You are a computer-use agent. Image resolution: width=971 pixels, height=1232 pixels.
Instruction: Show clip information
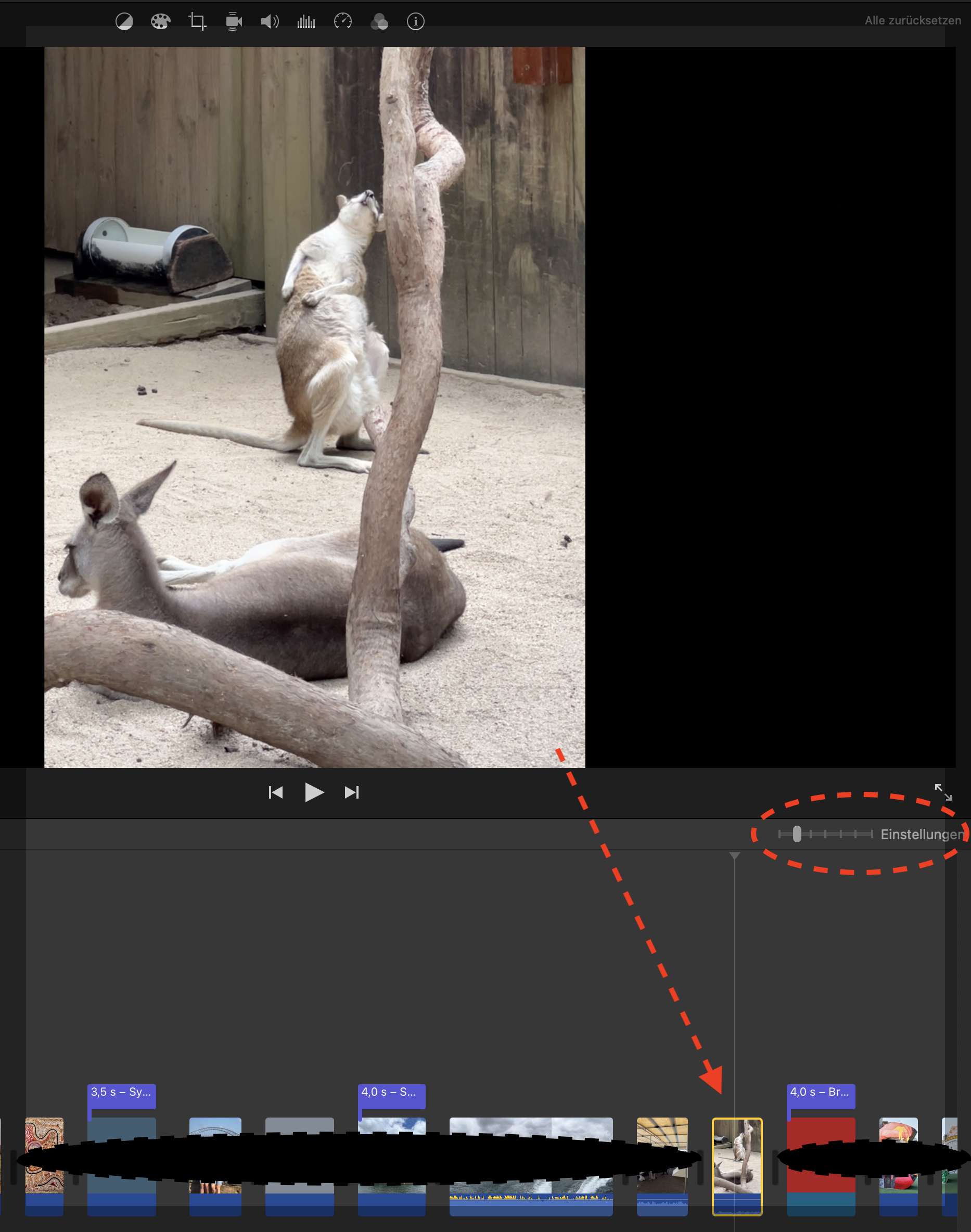(416, 22)
